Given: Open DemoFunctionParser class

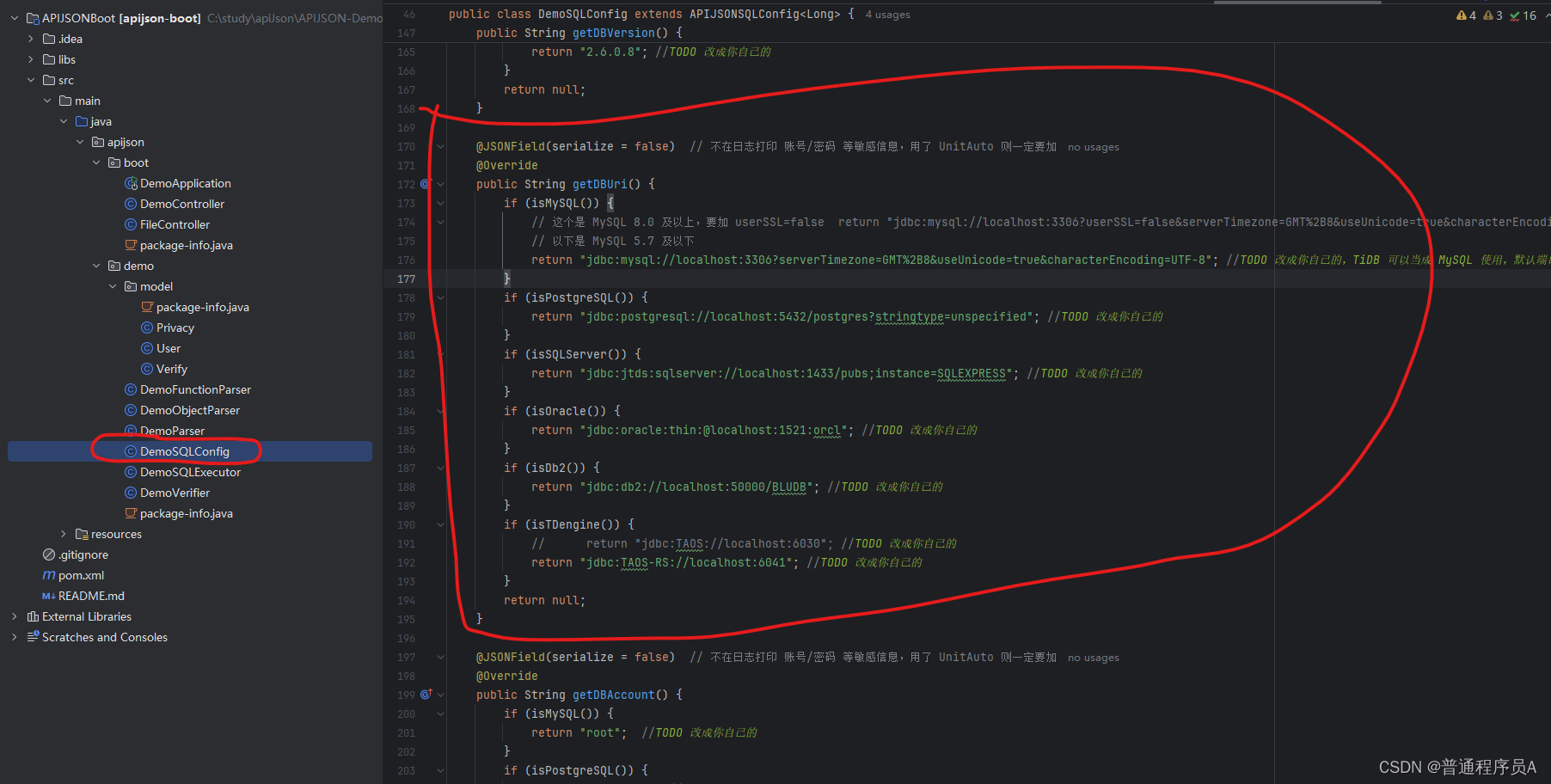Looking at the screenshot, I should (196, 389).
